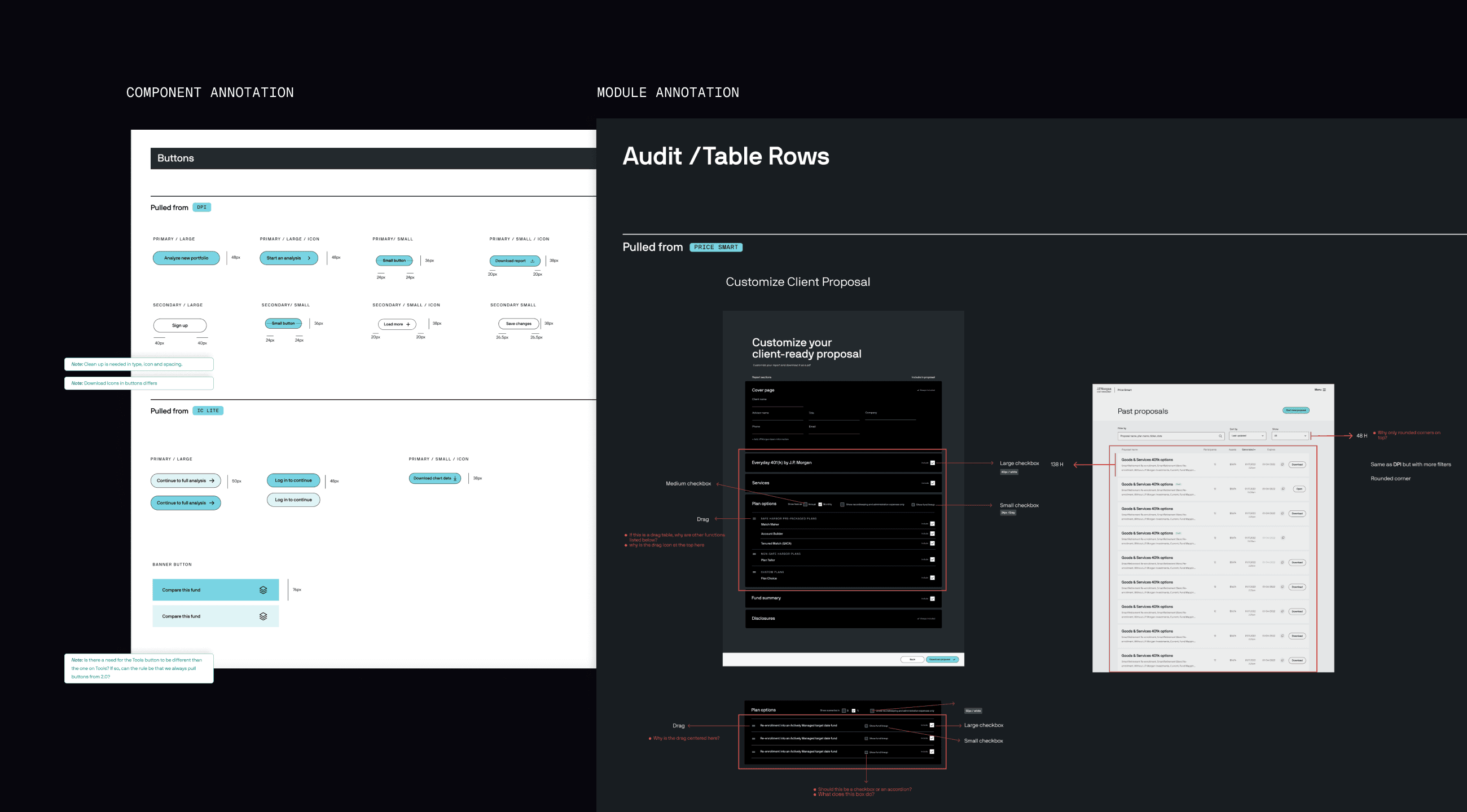The image size is (1467, 812).
Task: Toggle the Include checkbox for Tenured Match (QACA)
Action: click(x=932, y=544)
